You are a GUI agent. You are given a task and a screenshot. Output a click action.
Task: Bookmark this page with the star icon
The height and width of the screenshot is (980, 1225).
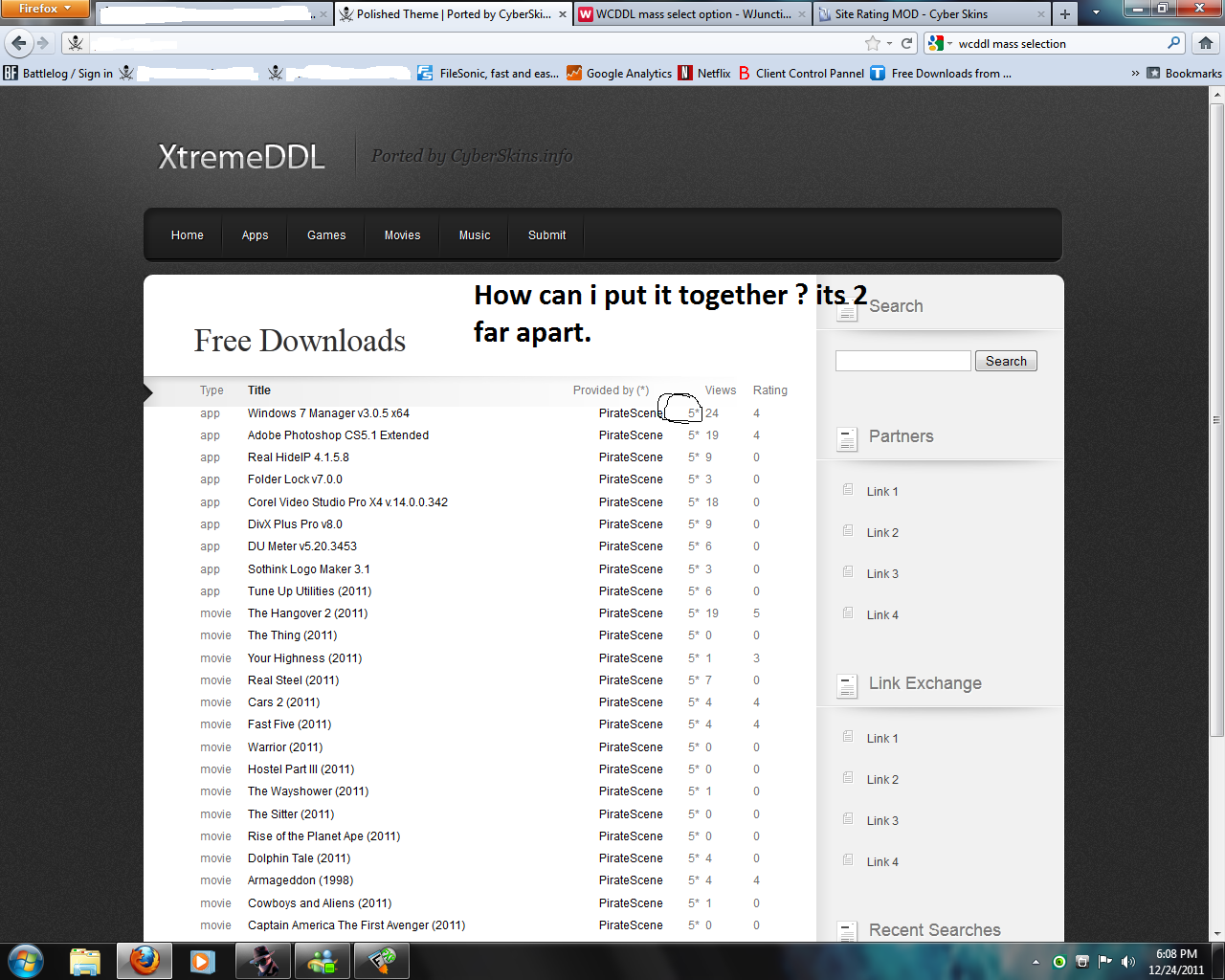(x=872, y=43)
